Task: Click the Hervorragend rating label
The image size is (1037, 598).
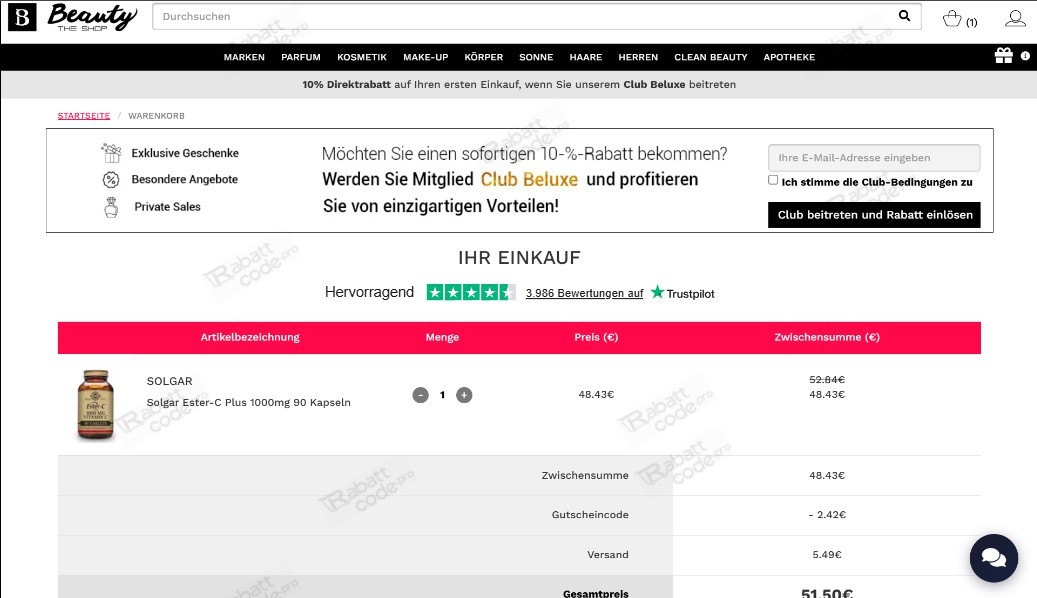Action: pos(369,292)
